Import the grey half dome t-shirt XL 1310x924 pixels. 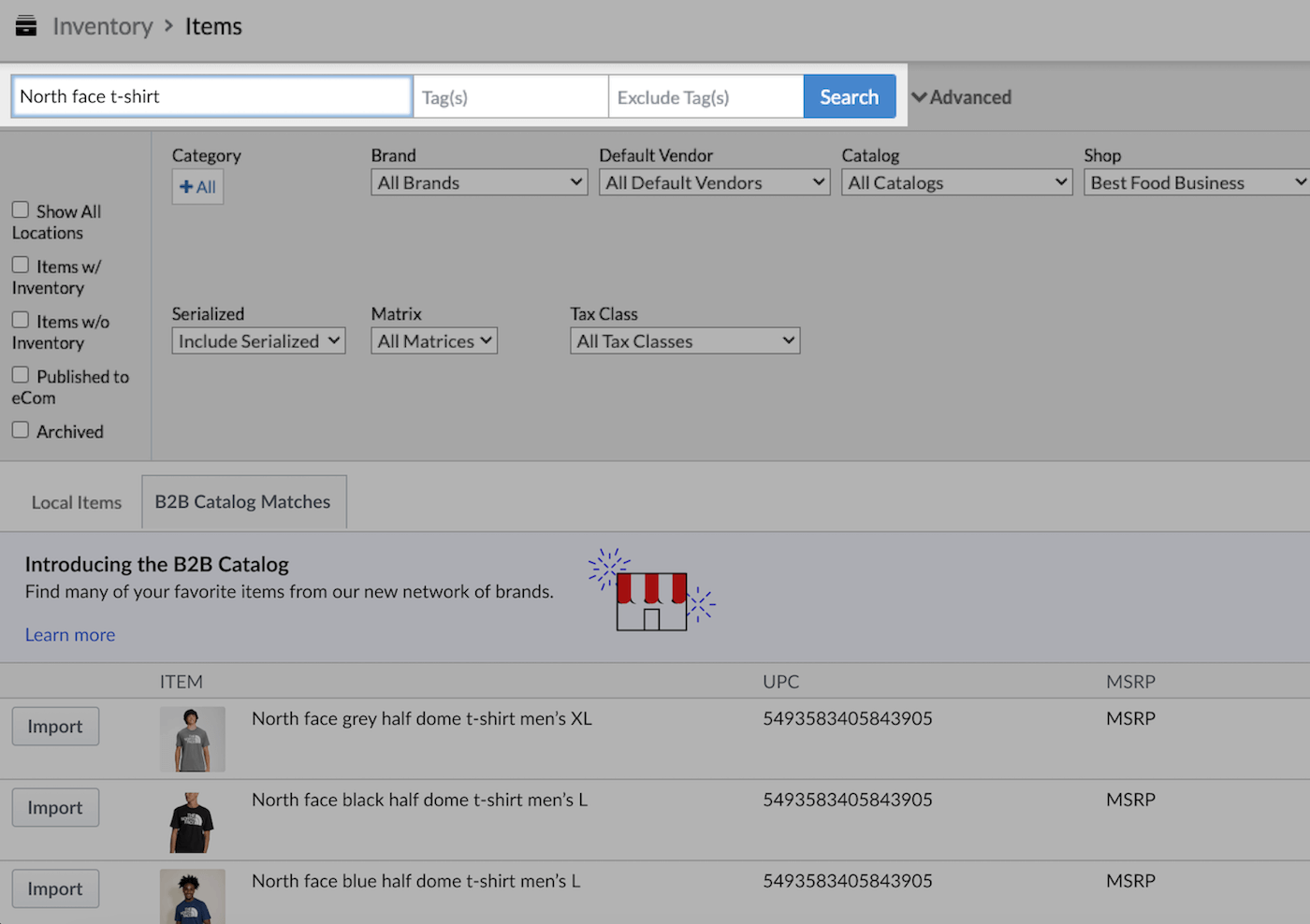pyautogui.click(x=55, y=727)
